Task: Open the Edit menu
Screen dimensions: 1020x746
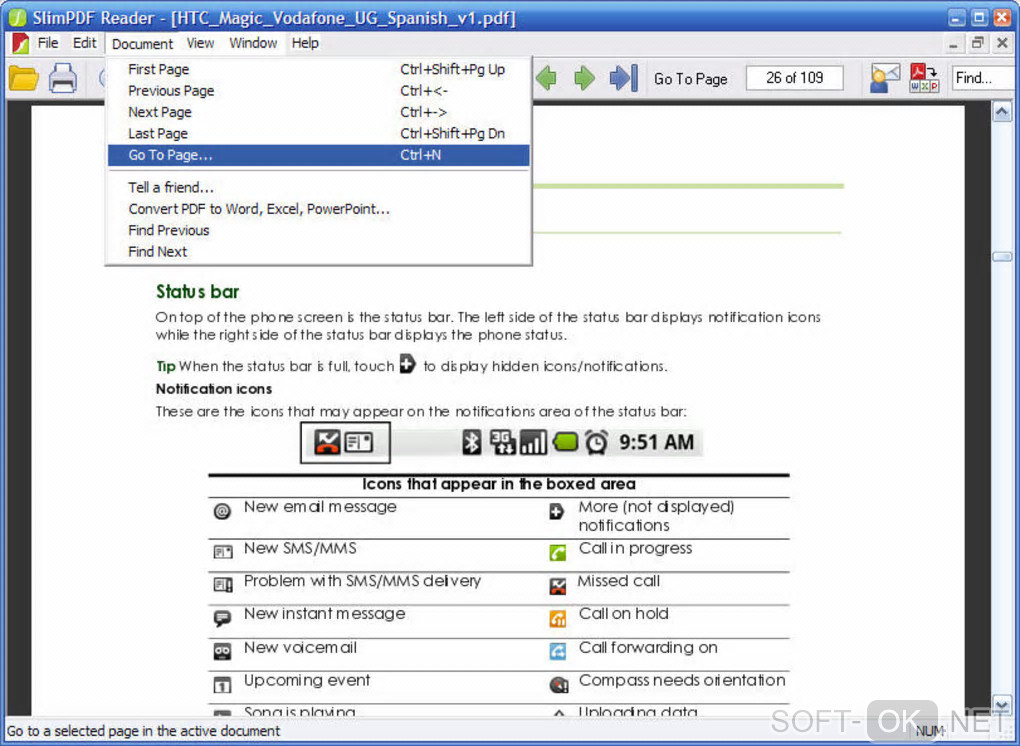Action: [84, 43]
